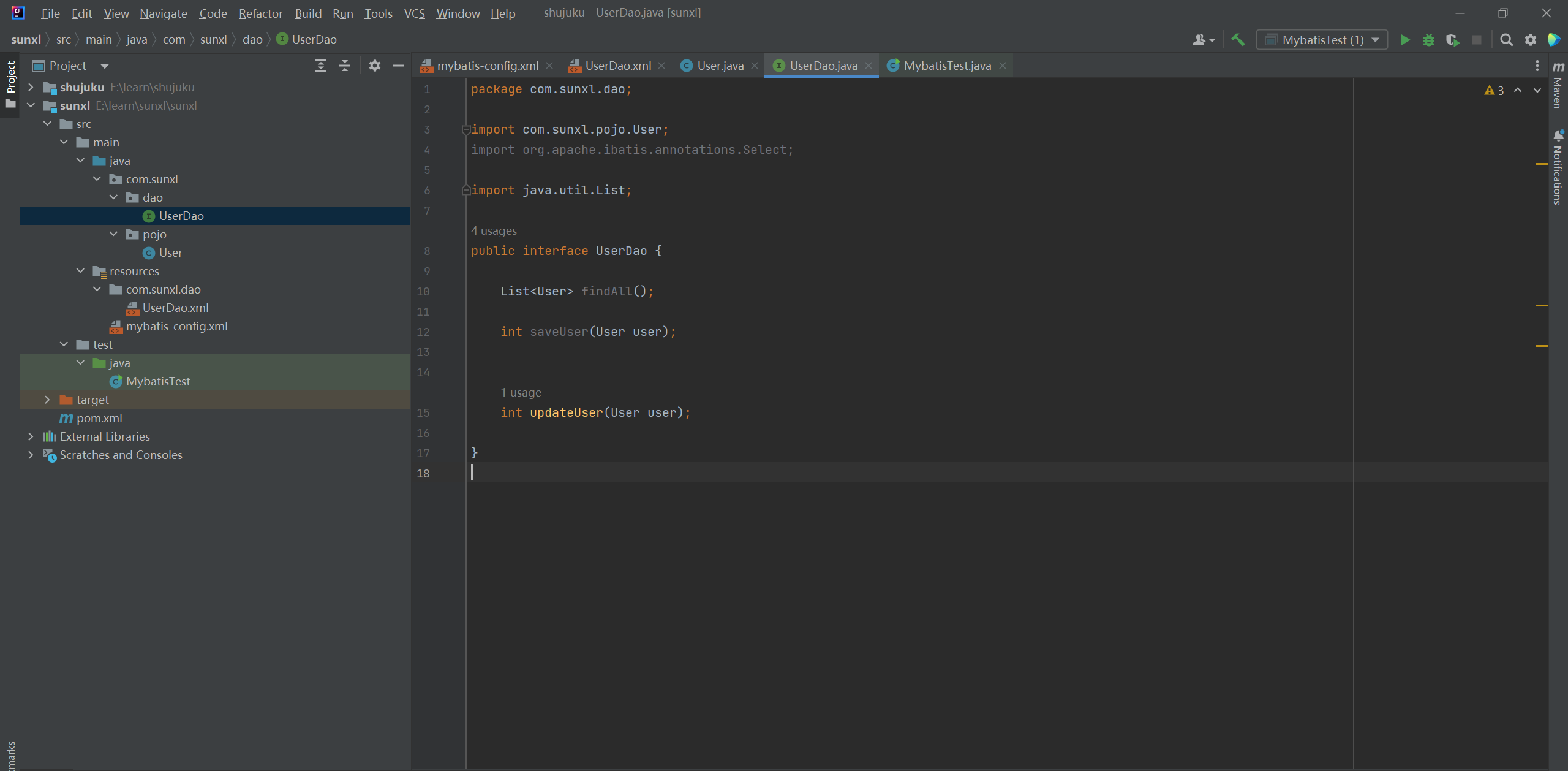
Task: Open IDE settings gear in the toolbar
Action: [x=1530, y=40]
